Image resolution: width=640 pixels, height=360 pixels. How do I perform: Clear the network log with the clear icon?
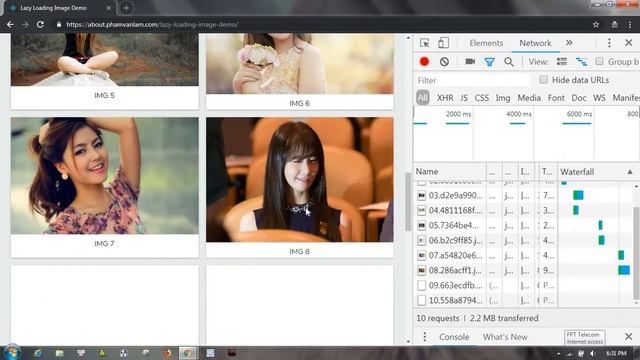coord(444,62)
